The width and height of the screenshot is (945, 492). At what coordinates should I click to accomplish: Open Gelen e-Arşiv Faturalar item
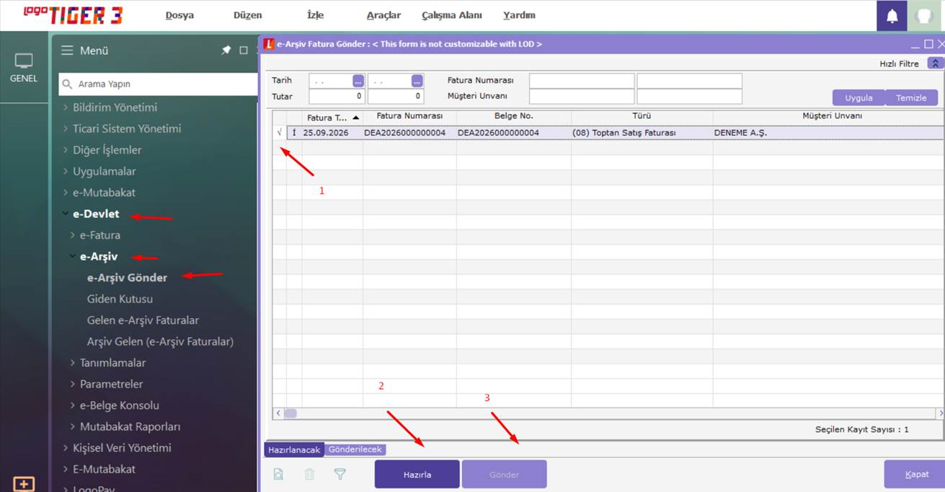143,321
